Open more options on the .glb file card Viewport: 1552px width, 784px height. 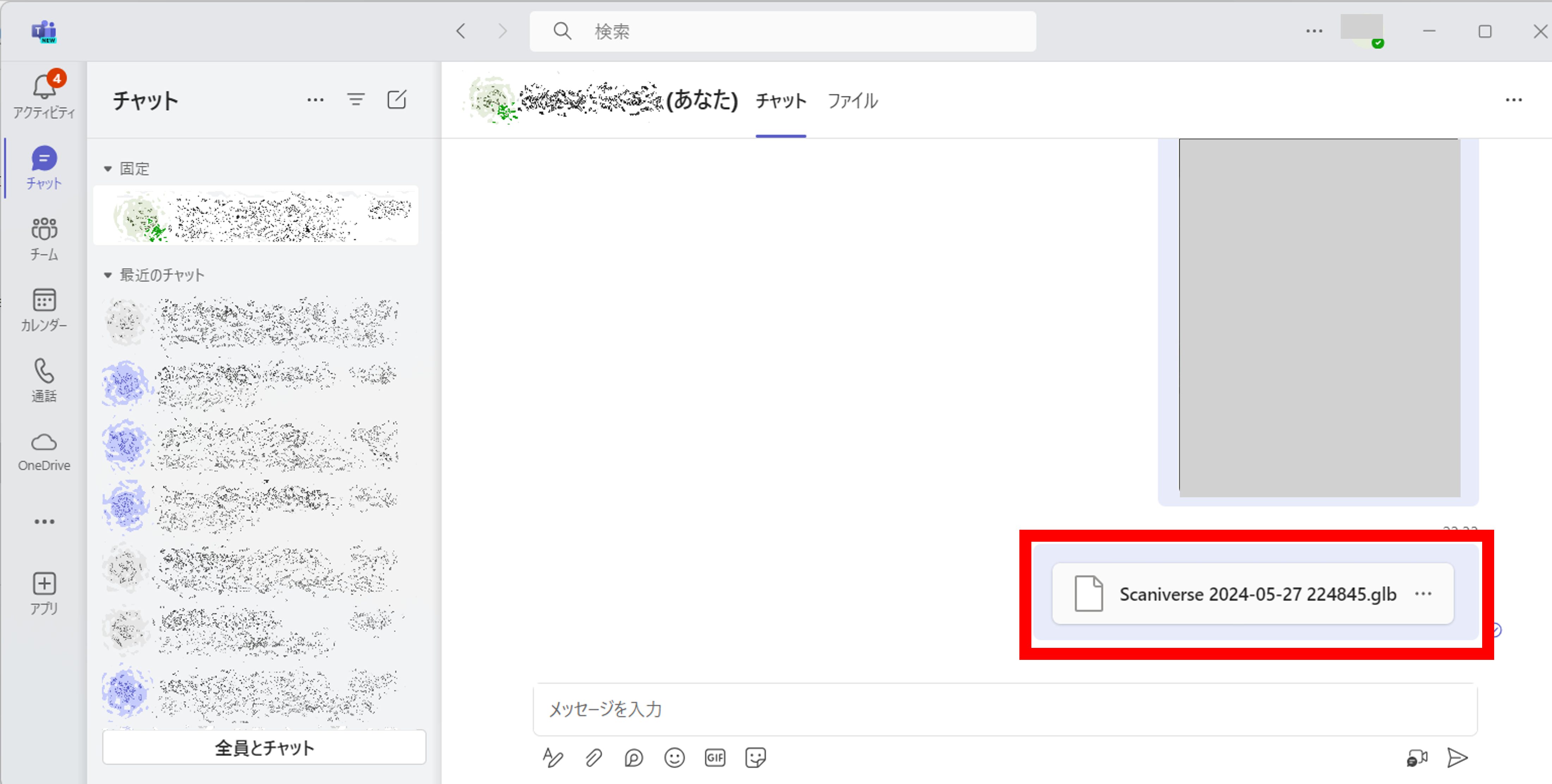(1423, 594)
